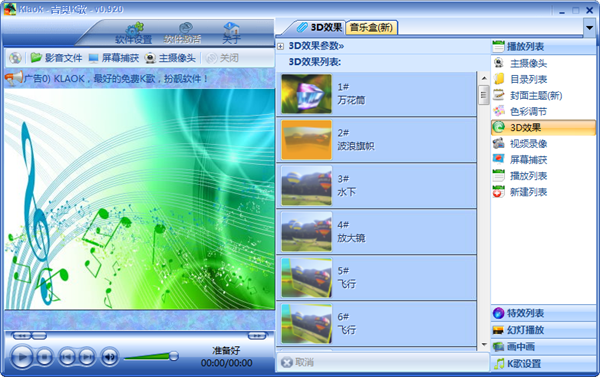Close the Klaok window
Image resolution: width=600 pixels, height=377 pixels.
(590, 10)
